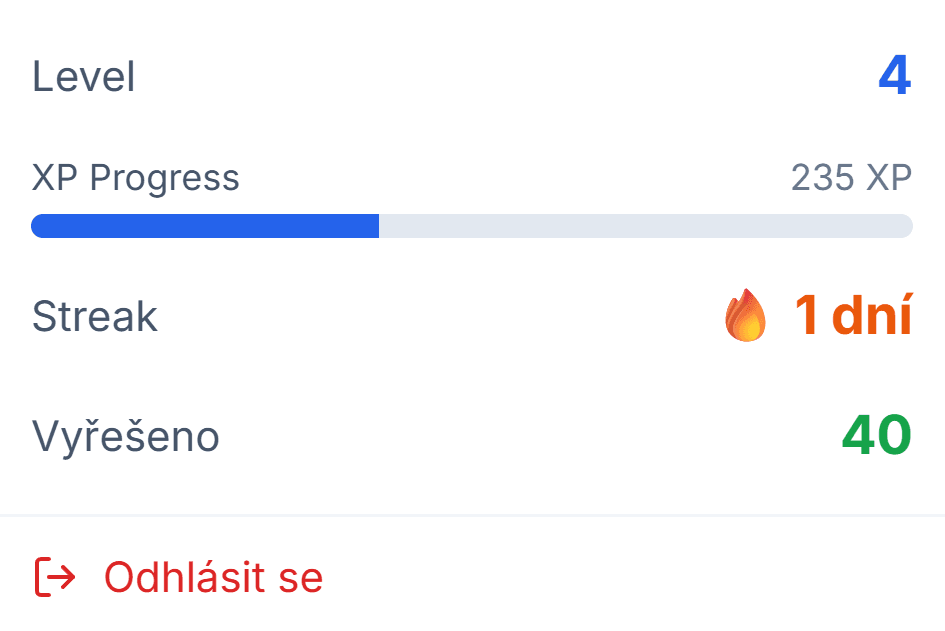Image resolution: width=945 pixels, height=631 pixels.
Task: Click the rounded left end of XP bar
Action: coord(38,226)
